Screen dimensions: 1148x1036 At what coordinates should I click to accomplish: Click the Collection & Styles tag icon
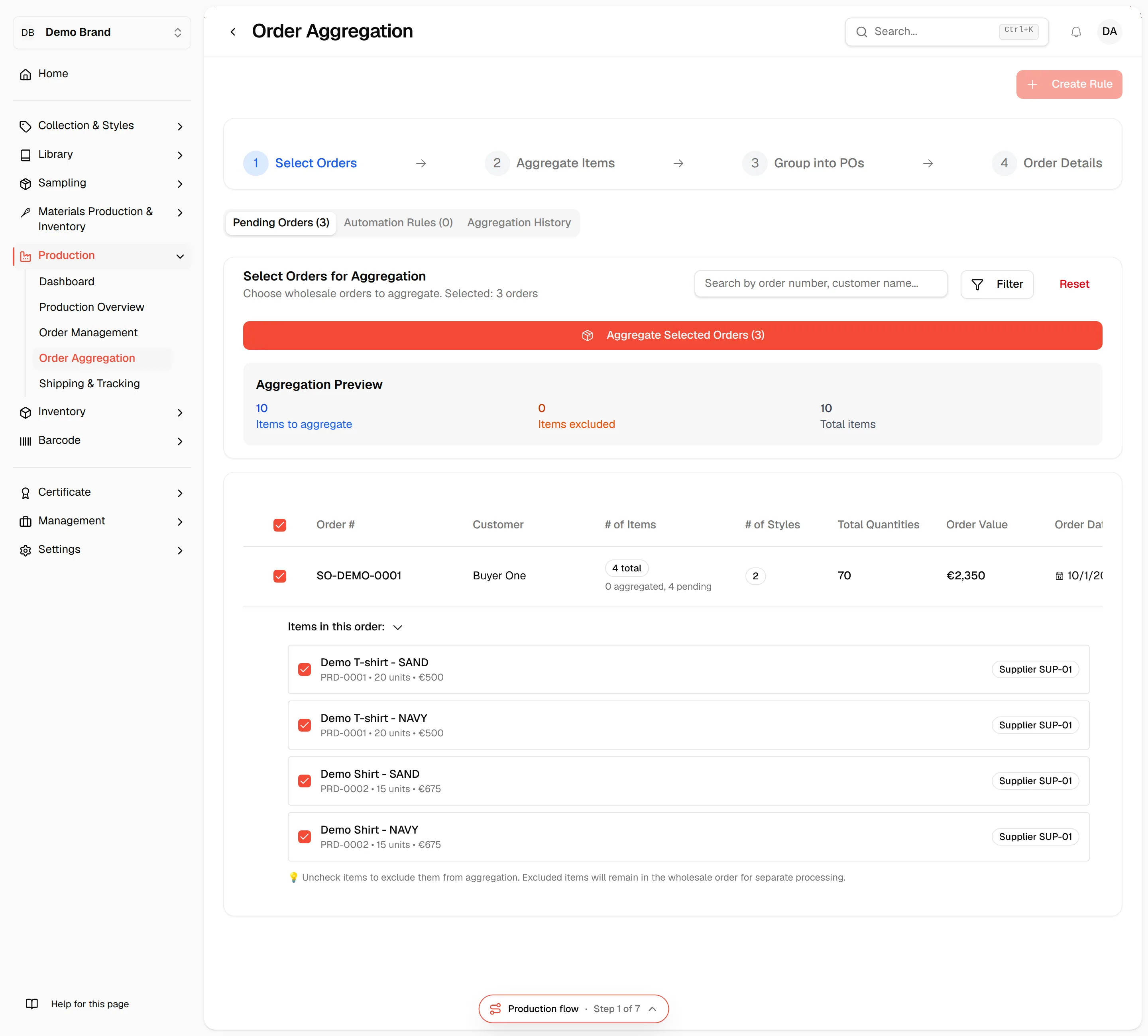coord(26,126)
